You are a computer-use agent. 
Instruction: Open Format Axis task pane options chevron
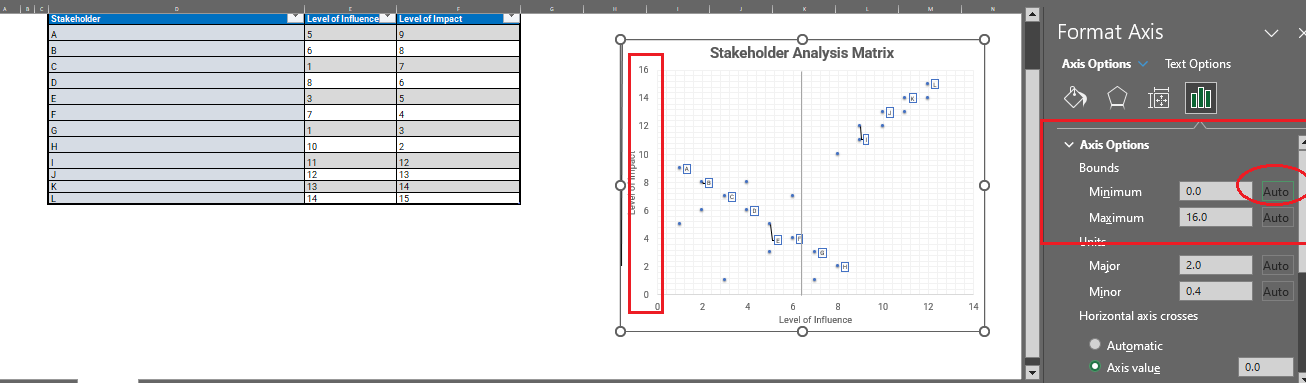tap(1272, 33)
